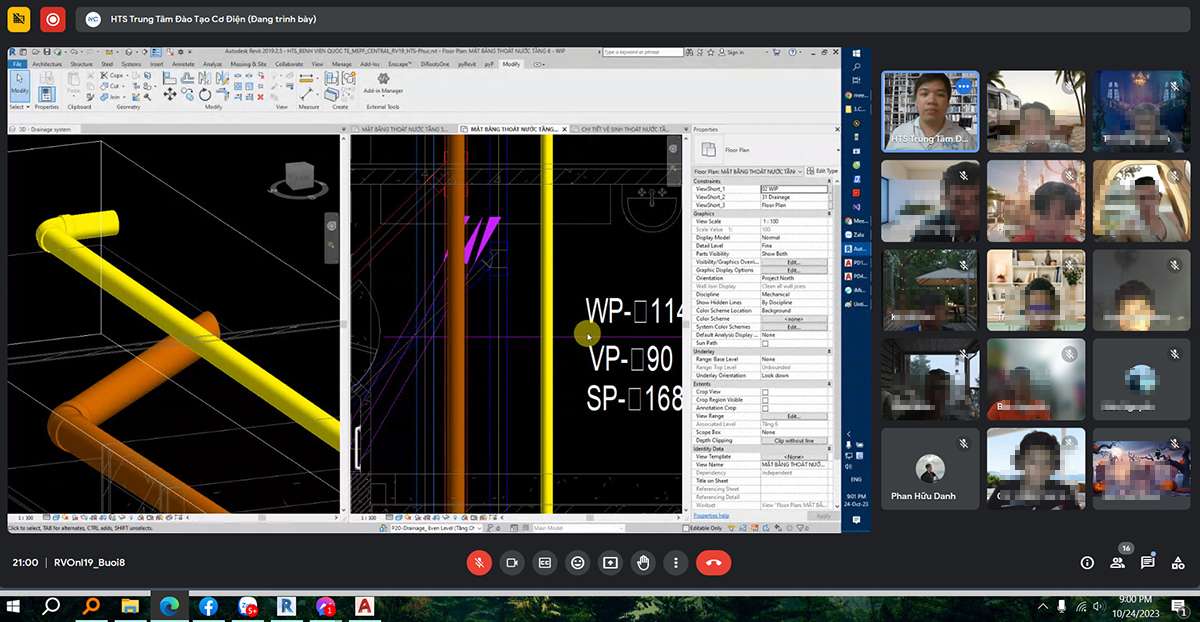Click the Edit Type button
Image resolution: width=1200 pixels, height=622 pixels.
pyautogui.click(x=823, y=171)
